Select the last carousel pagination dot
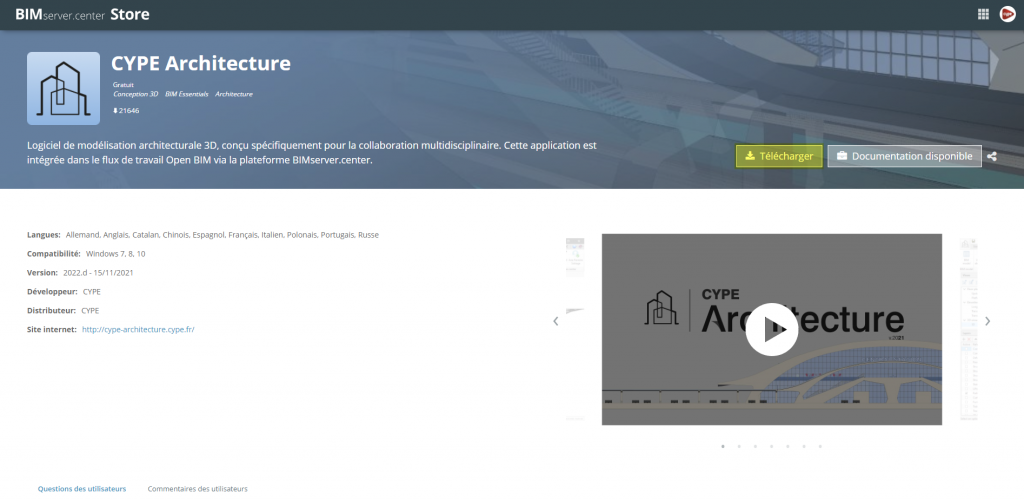This screenshot has height=500, width=1024. tap(820, 446)
